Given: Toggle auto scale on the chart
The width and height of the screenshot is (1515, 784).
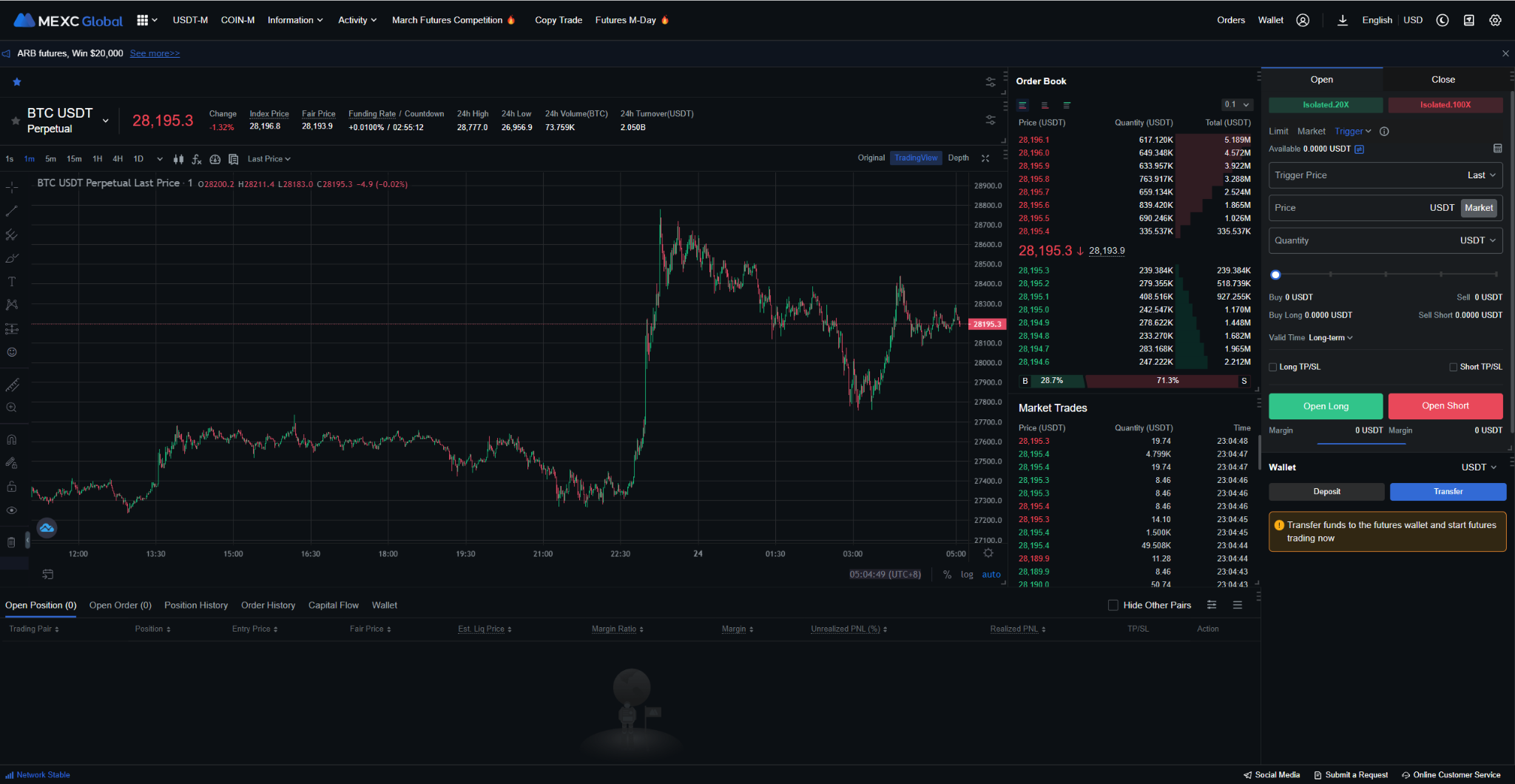Looking at the screenshot, I should tap(991, 575).
